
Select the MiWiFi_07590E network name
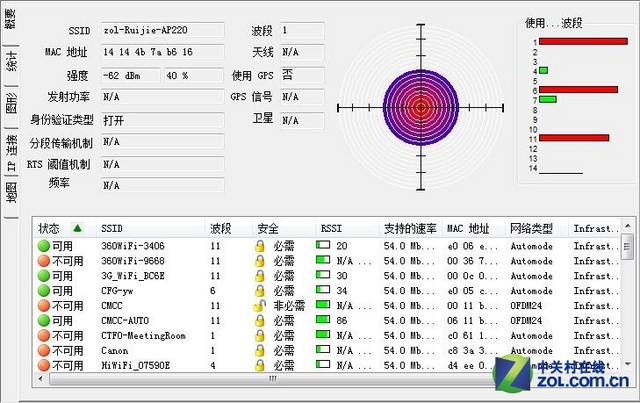(x=136, y=365)
